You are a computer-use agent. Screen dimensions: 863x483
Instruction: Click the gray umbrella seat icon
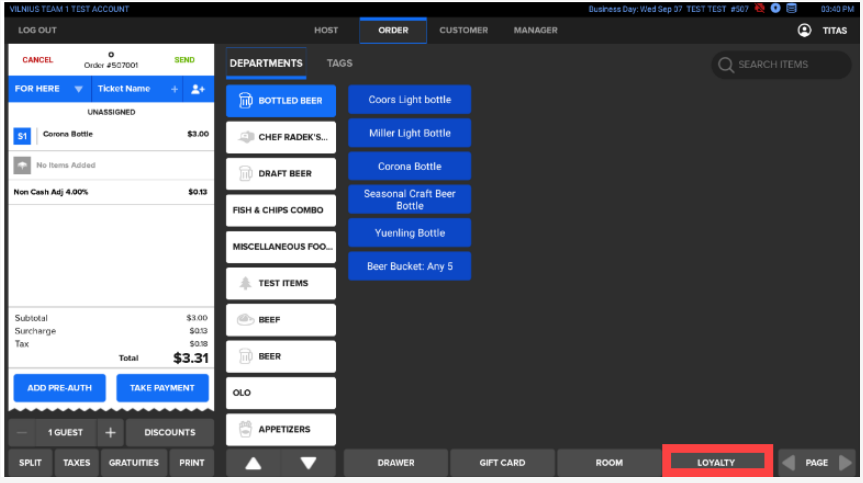(22, 165)
